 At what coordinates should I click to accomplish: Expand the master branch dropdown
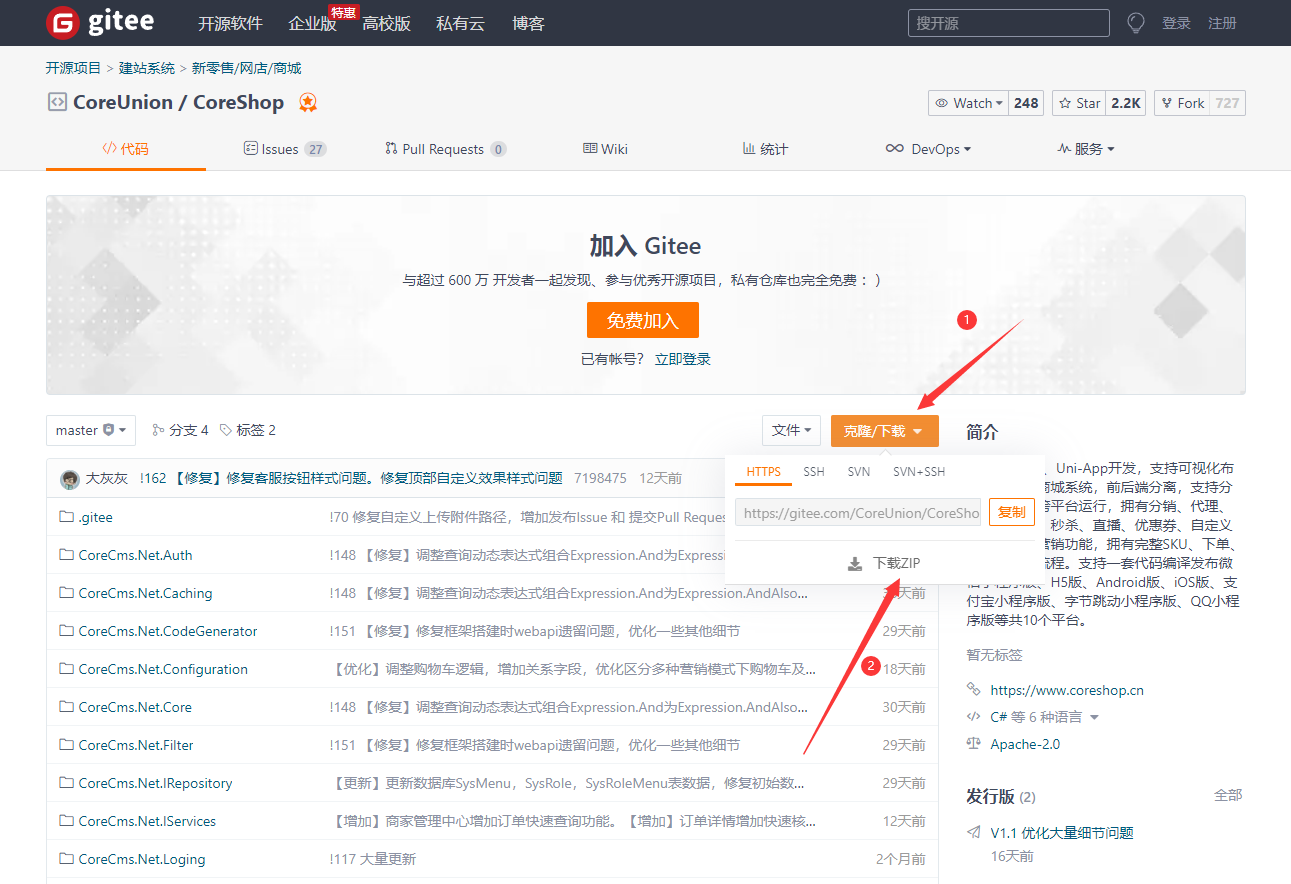tap(90, 430)
